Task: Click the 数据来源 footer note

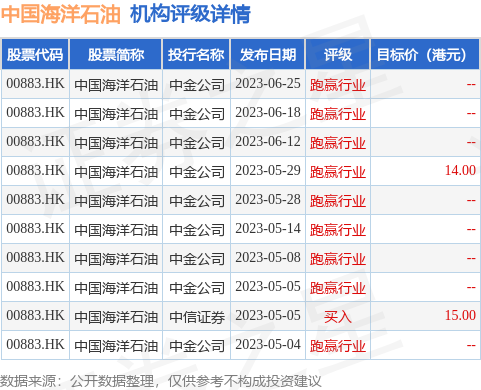Action: (161, 381)
